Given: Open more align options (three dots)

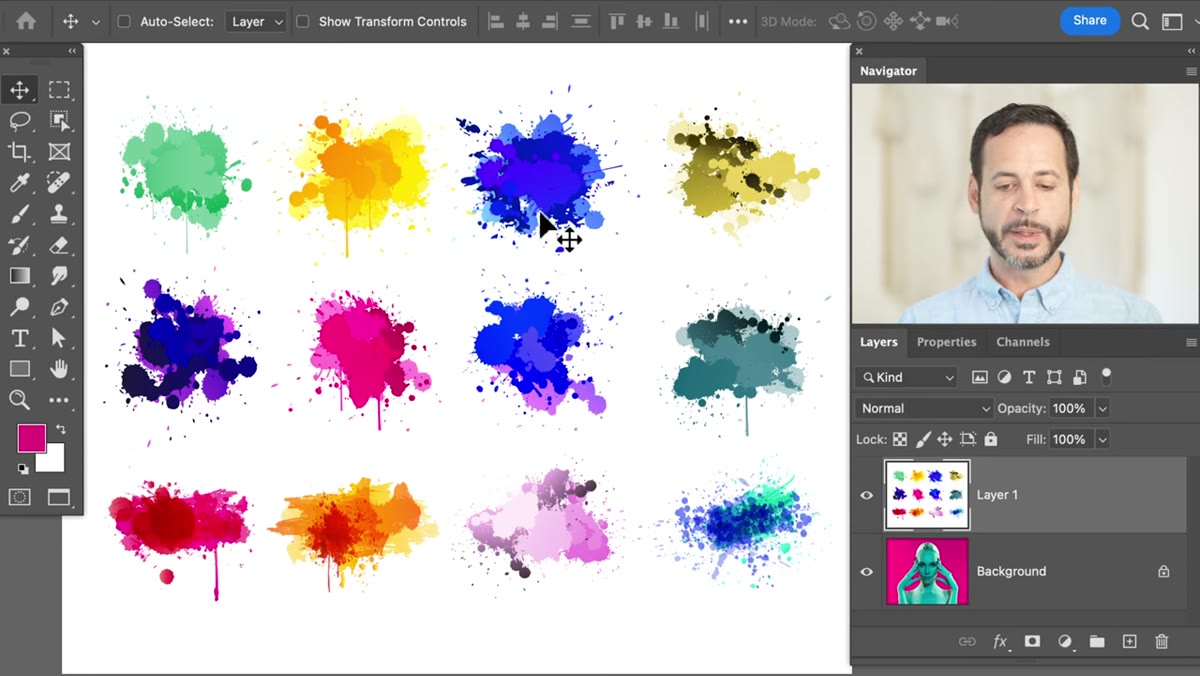Looking at the screenshot, I should [x=738, y=21].
